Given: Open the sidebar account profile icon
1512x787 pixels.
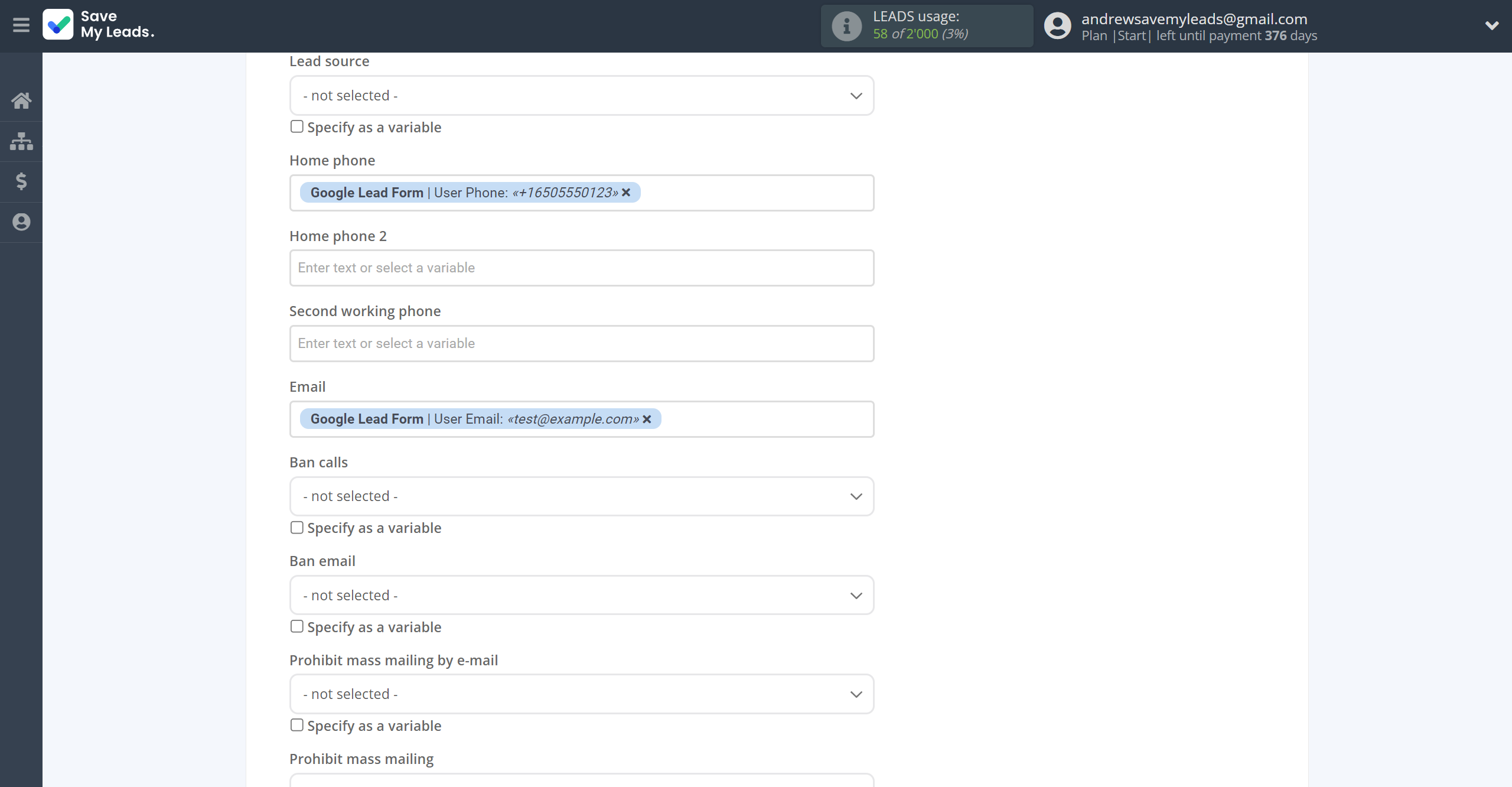Looking at the screenshot, I should [21, 222].
